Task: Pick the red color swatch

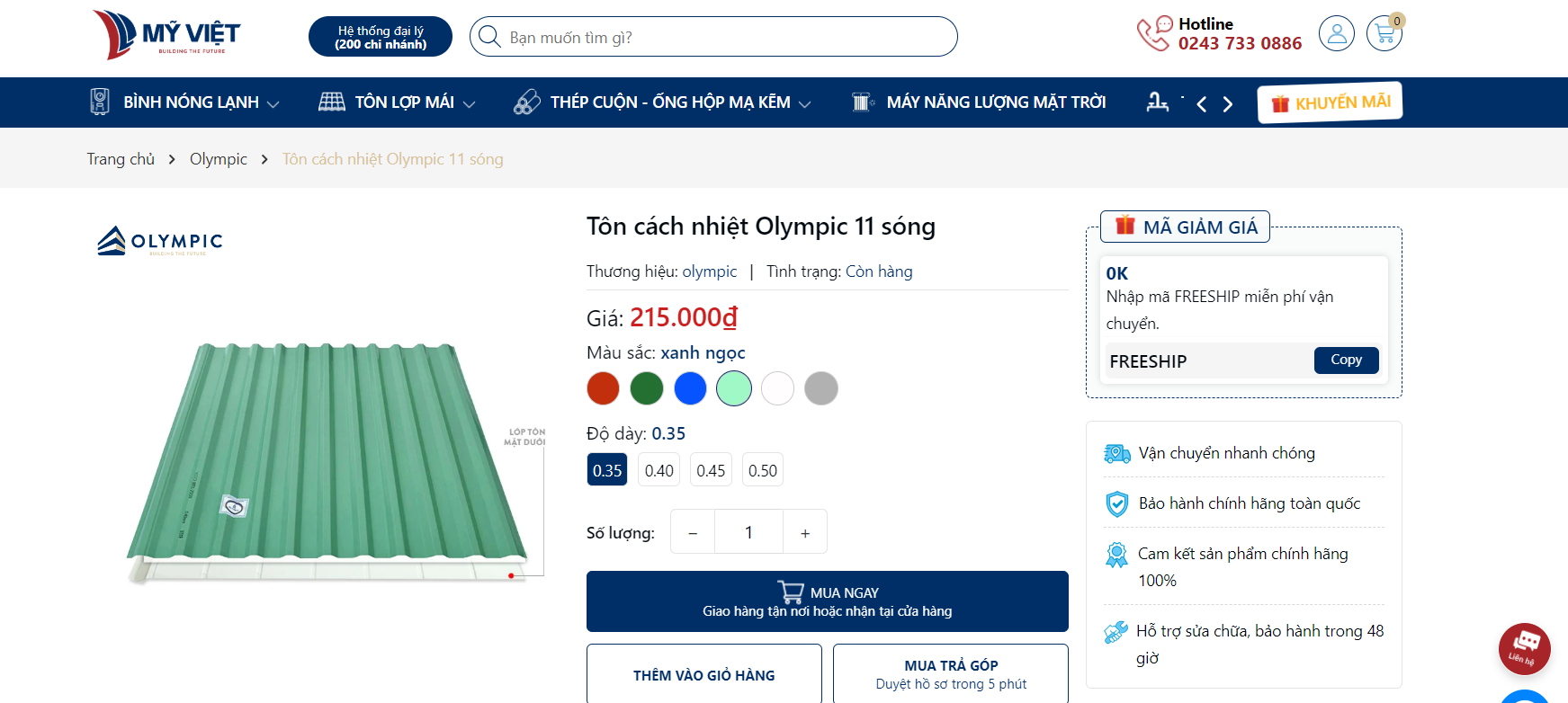Action: [x=603, y=388]
